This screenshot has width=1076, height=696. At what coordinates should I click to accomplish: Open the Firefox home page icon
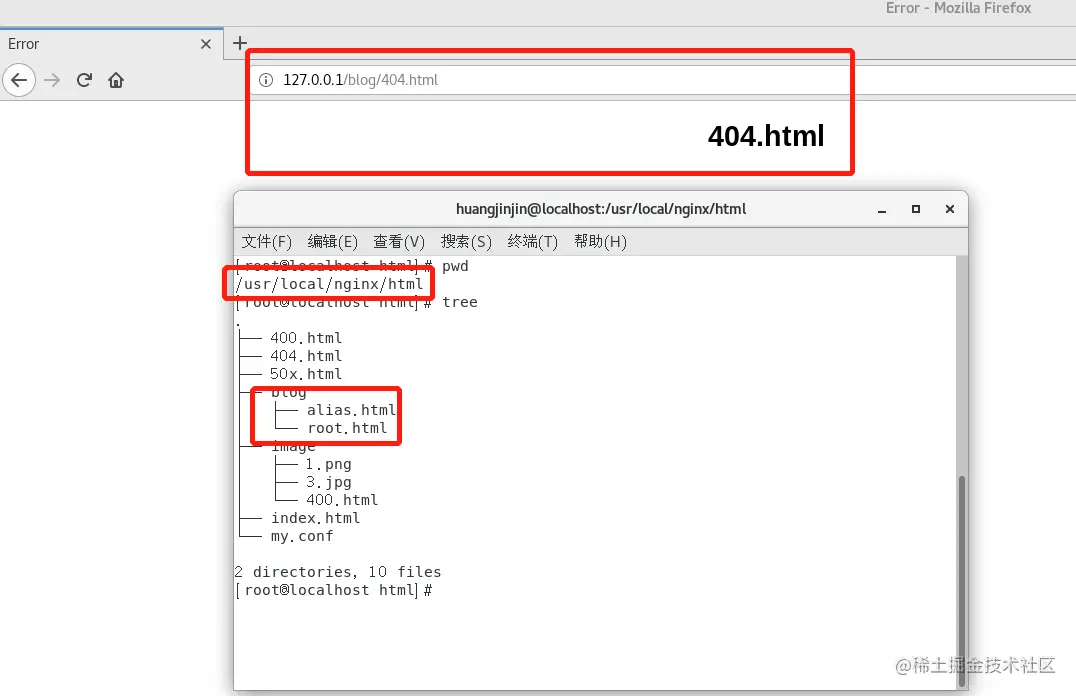116,80
